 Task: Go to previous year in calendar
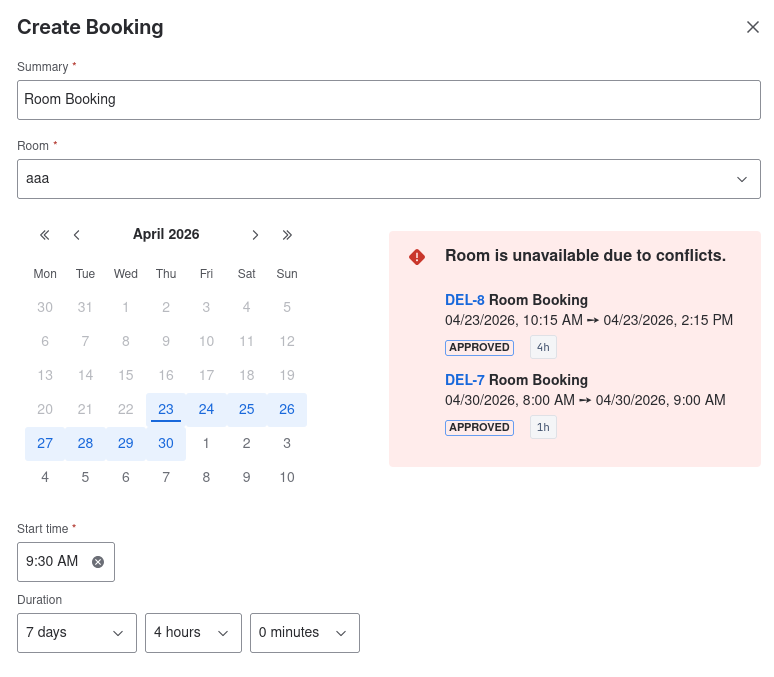(x=45, y=235)
